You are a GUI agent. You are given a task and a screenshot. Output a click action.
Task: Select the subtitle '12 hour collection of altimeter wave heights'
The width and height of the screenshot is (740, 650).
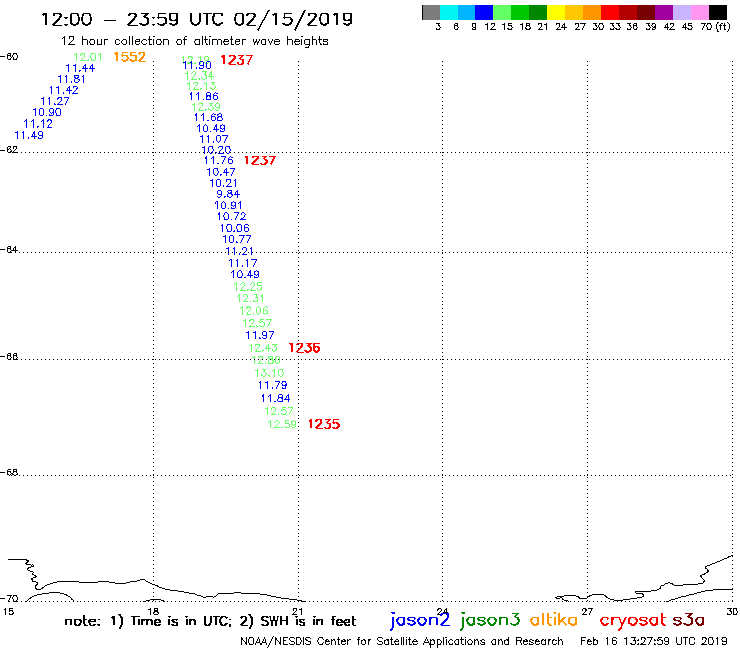[x=194, y=41]
